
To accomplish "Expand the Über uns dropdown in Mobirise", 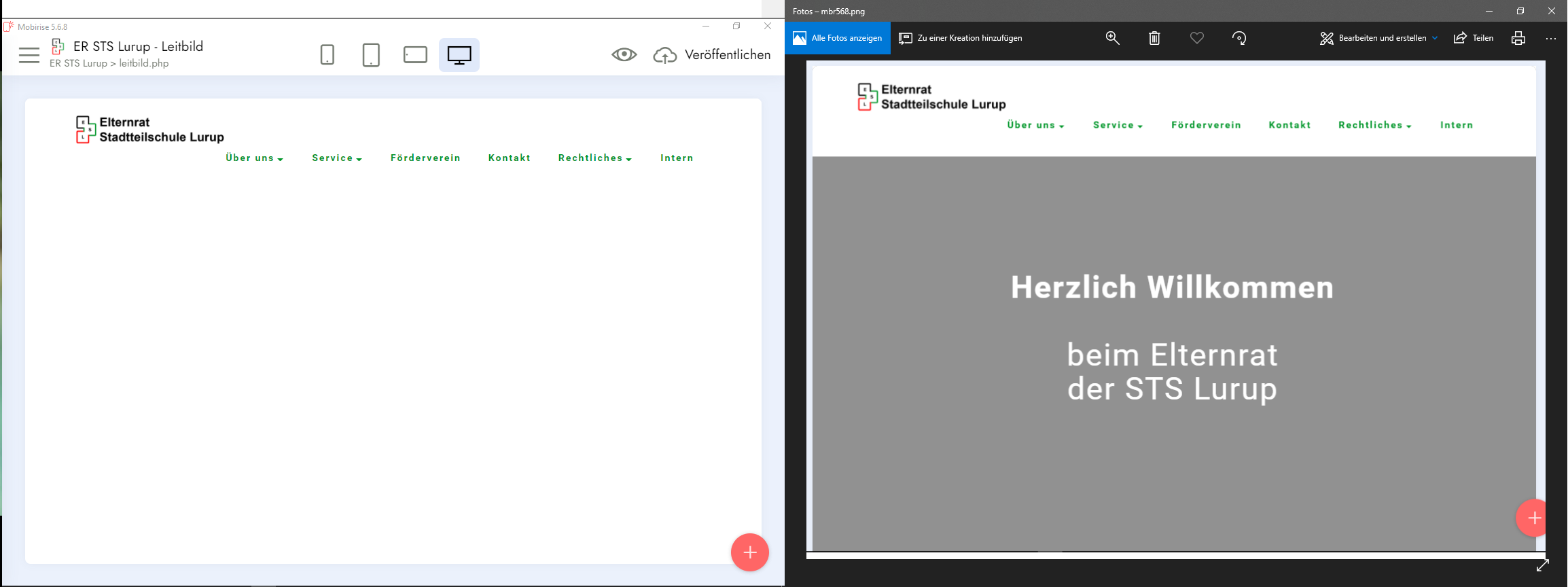I will 254,158.
